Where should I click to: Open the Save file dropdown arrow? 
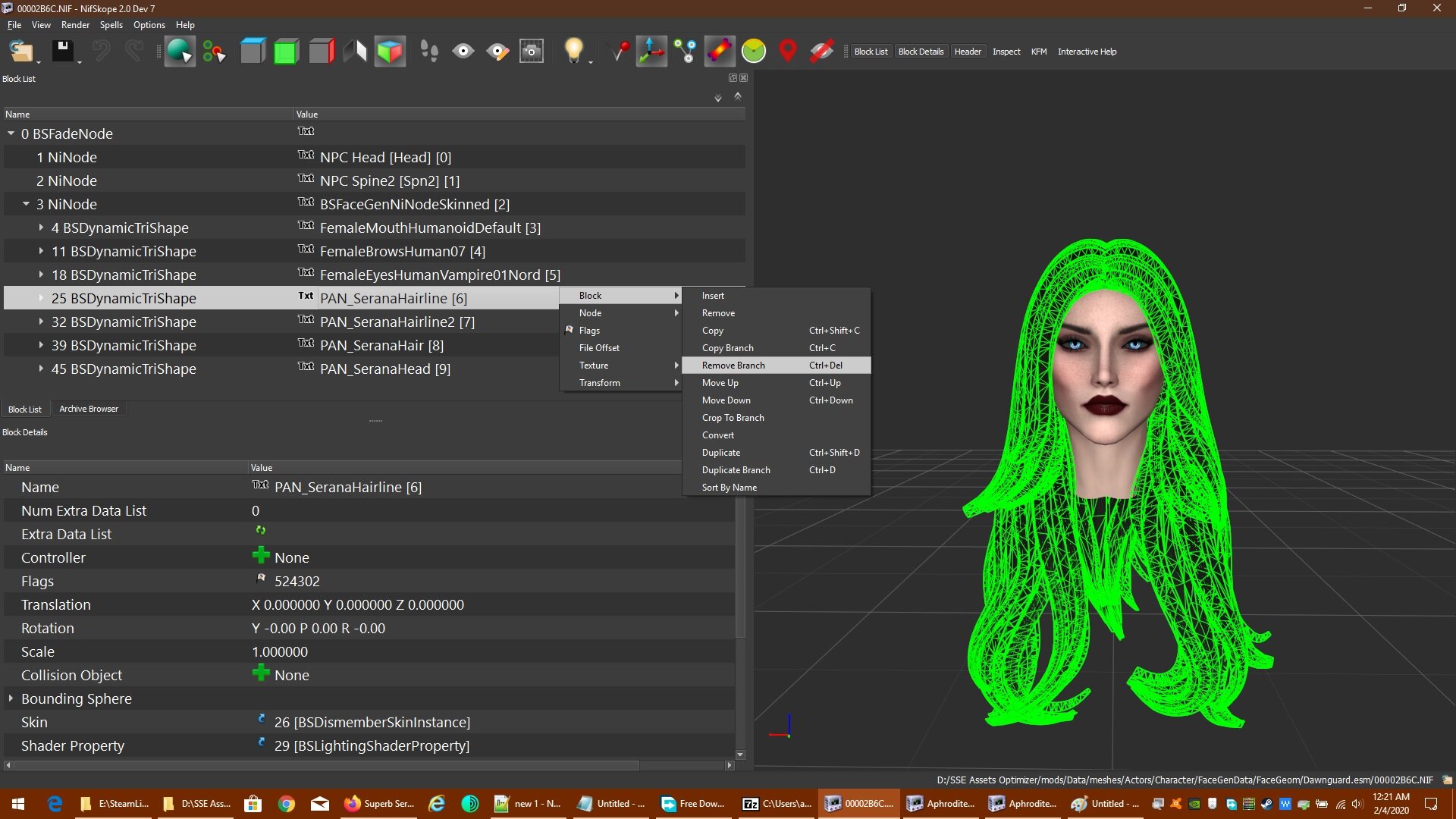(x=79, y=61)
